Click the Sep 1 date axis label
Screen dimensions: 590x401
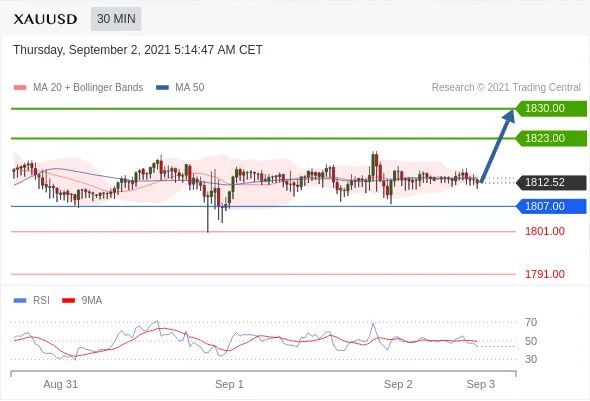(229, 384)
